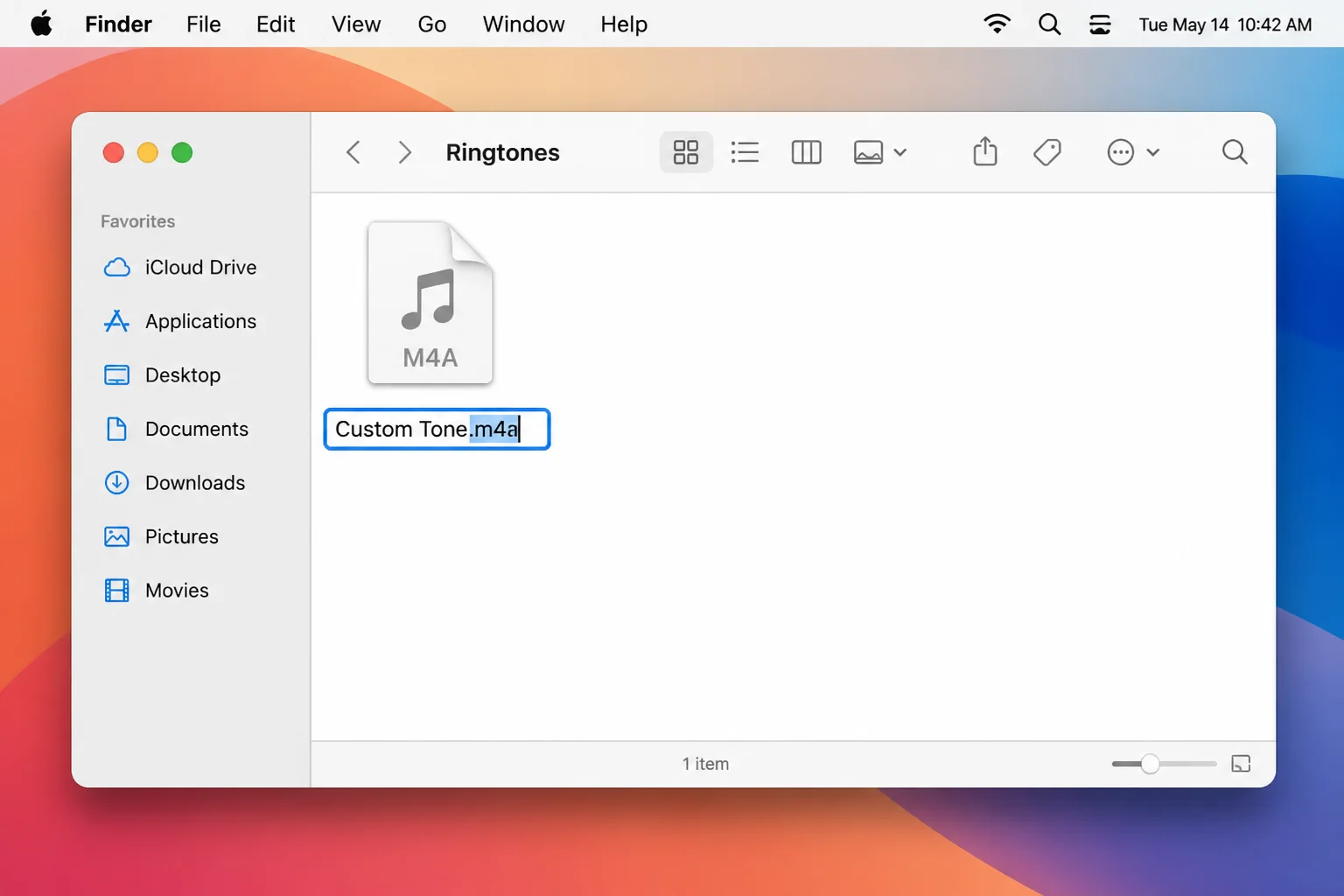Switch to gallery view
1344x896 pixels.
868,152
